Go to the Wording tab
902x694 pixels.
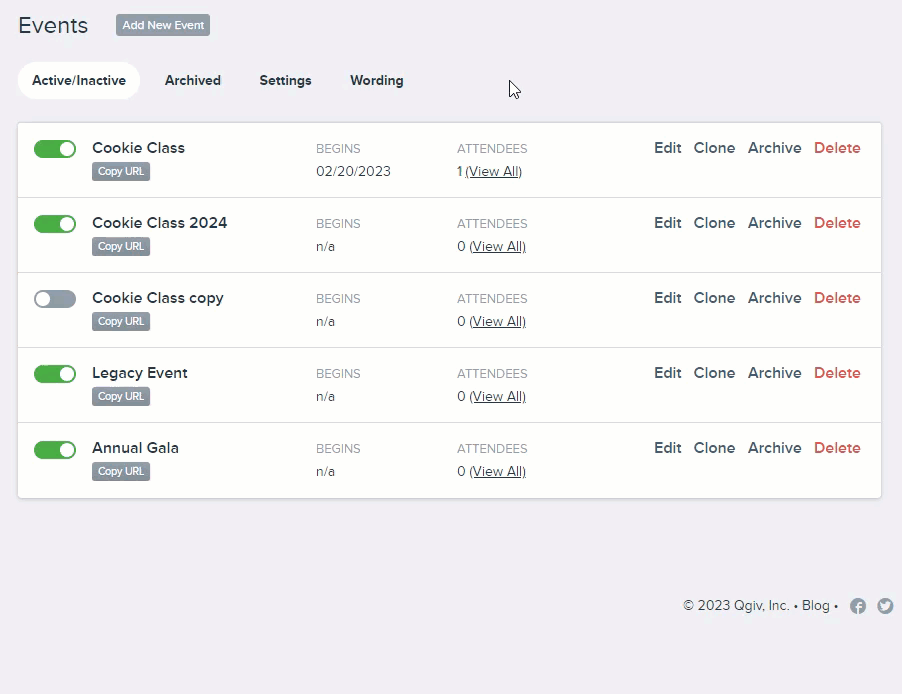pos(376,81)
